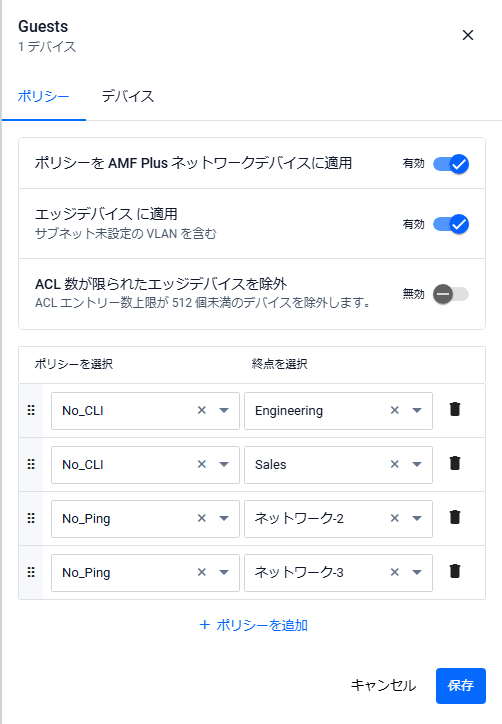Open ネットワーク-3 endpoint dropdown arrow

(x=417, y=572)
